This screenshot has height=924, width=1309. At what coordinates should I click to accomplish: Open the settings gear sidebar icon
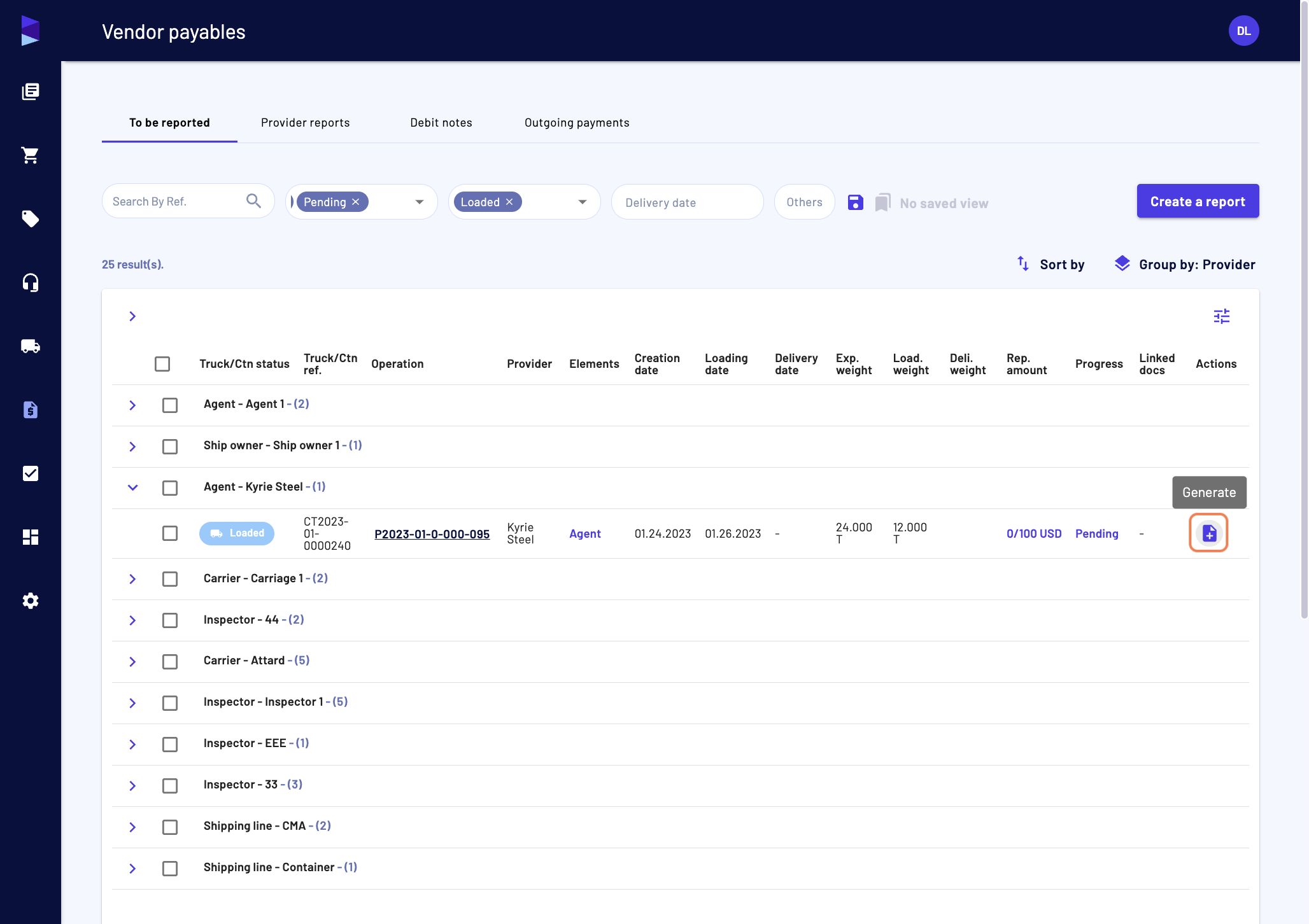30,601
